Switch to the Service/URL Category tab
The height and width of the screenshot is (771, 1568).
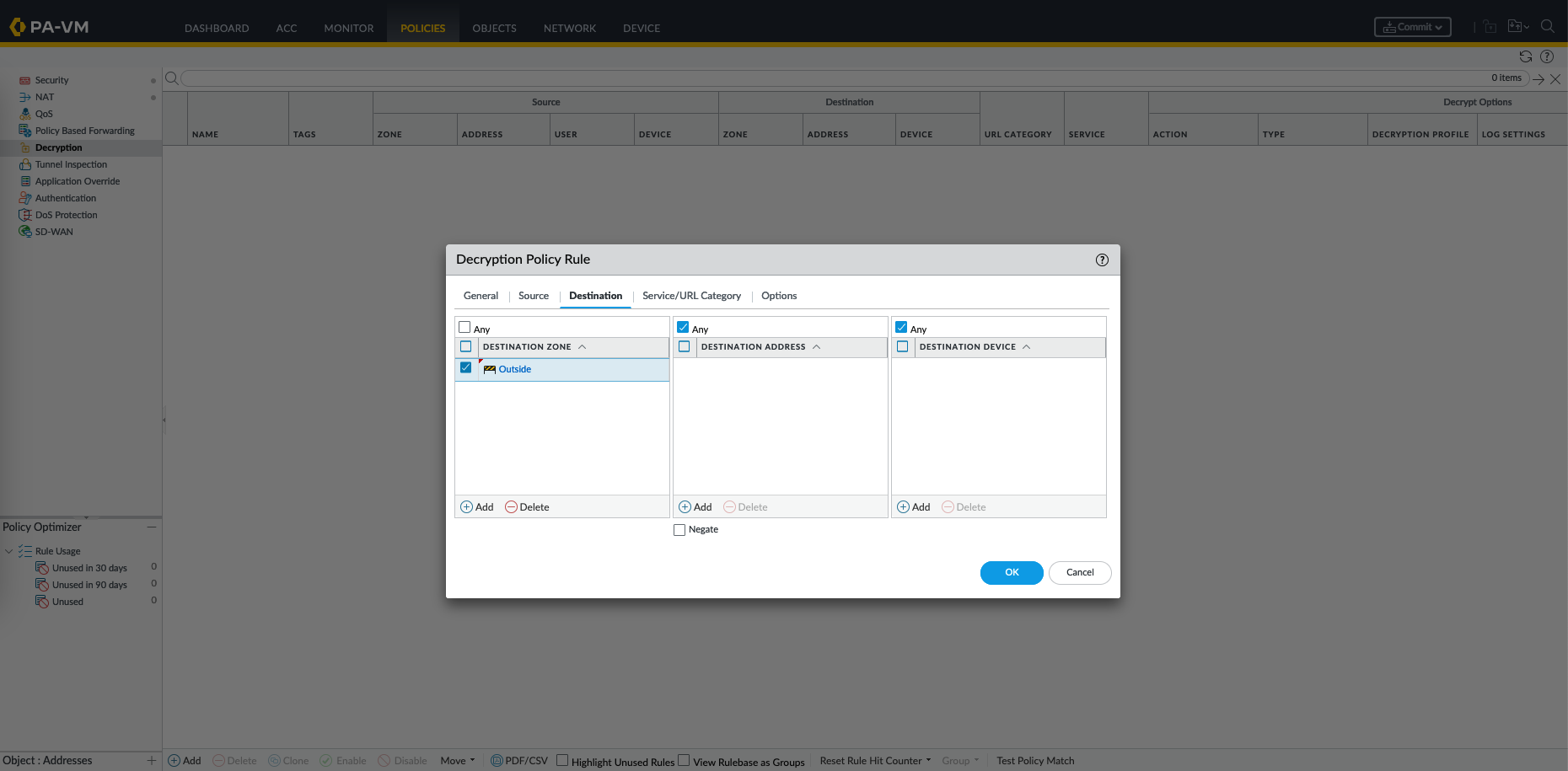point(691,296)
